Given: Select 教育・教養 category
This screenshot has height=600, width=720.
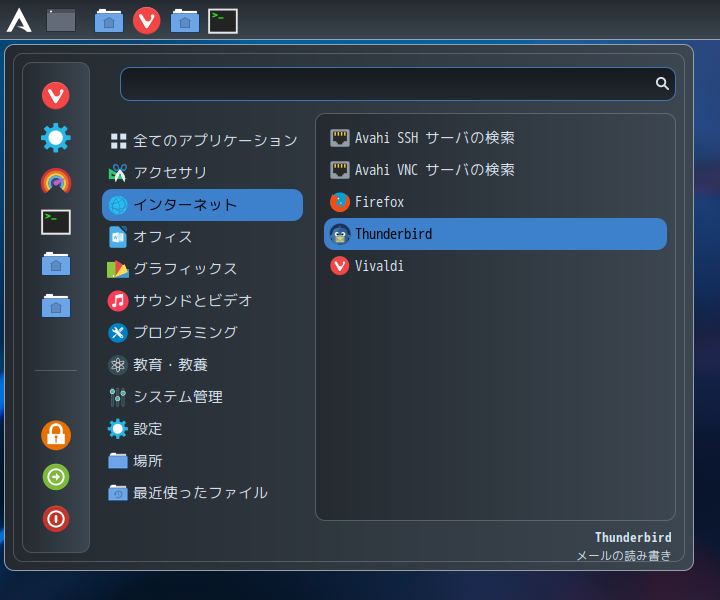Looking at the screenshot, I should click(202, 365).
